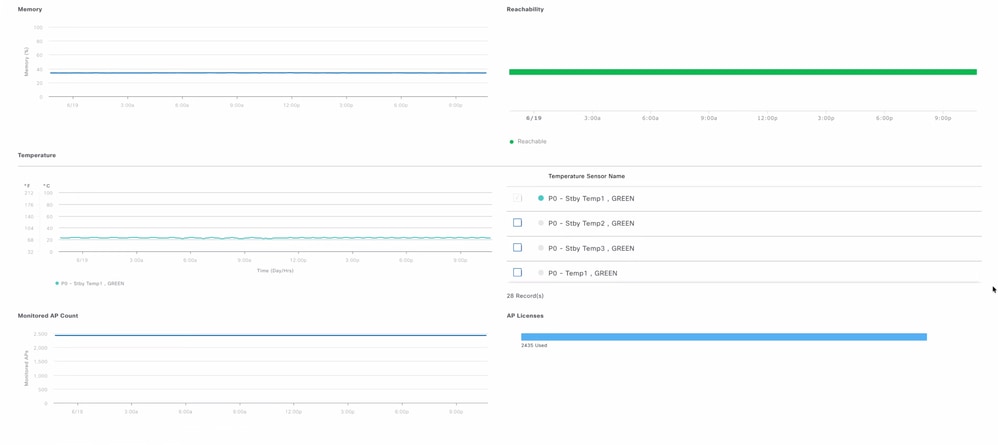Click the 2,500 value on Monitored AP axis

pyautogui.click(x=39, y=334)
